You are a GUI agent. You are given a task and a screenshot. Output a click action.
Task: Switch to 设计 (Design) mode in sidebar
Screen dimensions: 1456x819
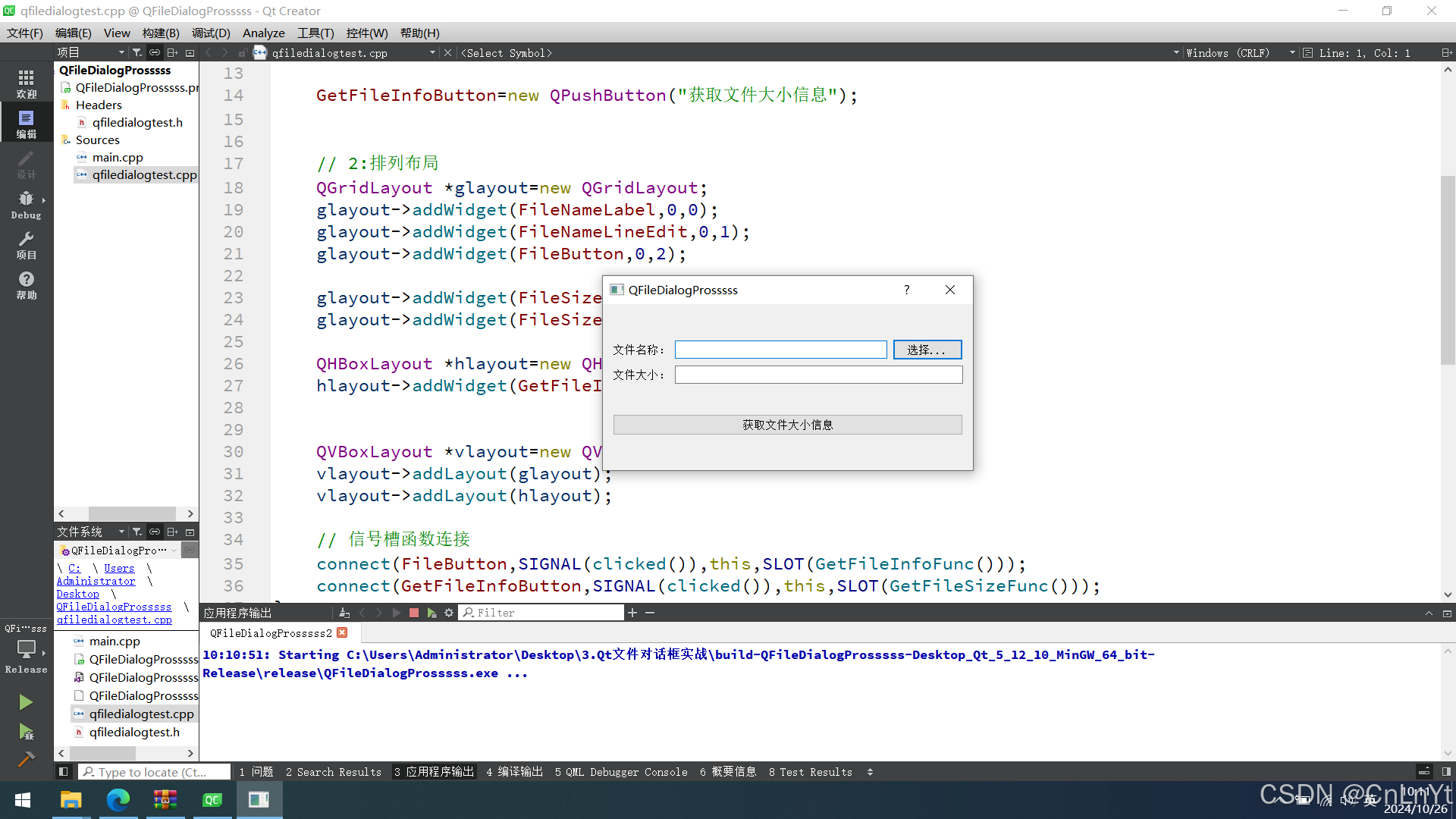[x=27, y=163]
